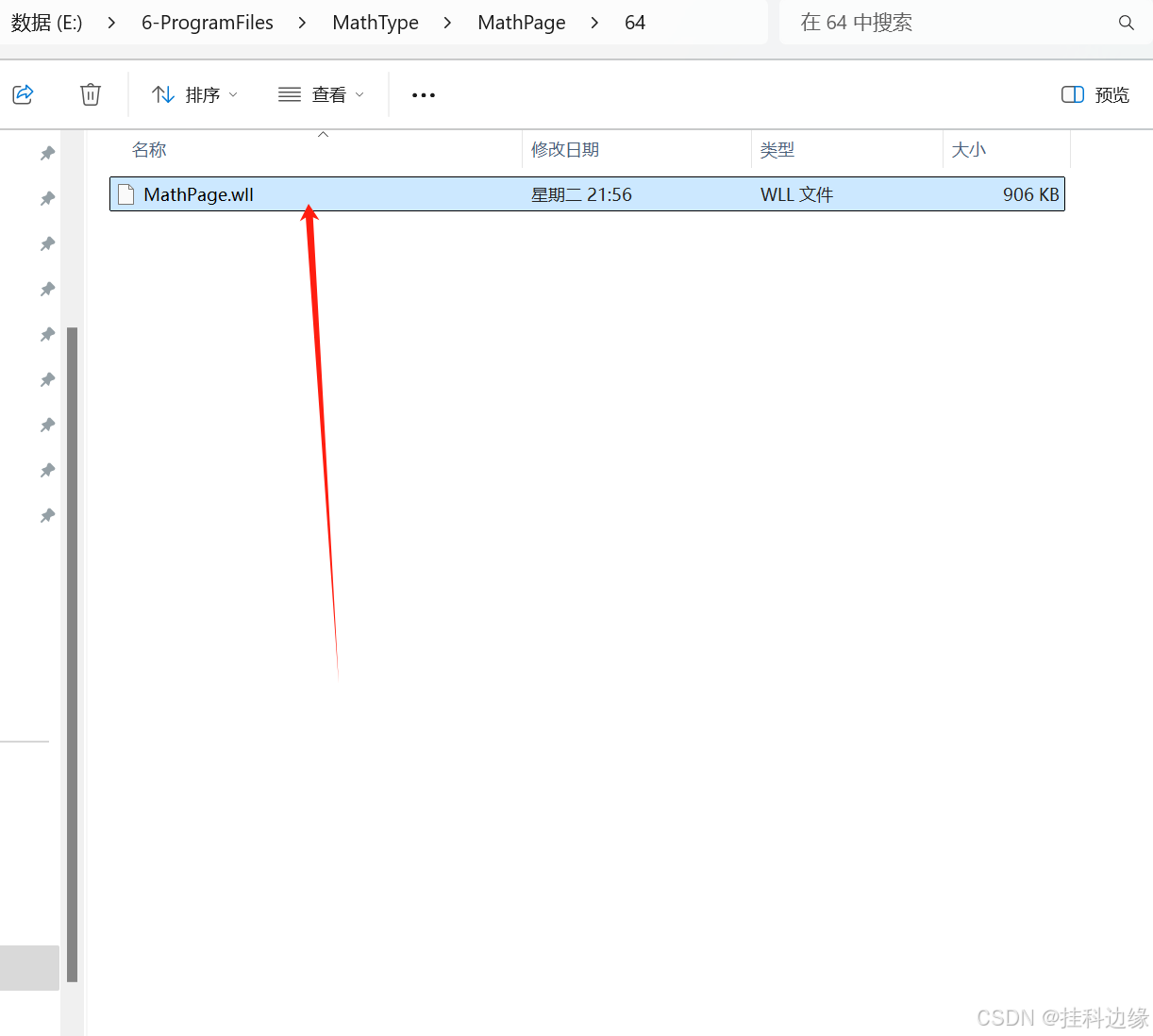Click the 906 KB size cell

1030,194
